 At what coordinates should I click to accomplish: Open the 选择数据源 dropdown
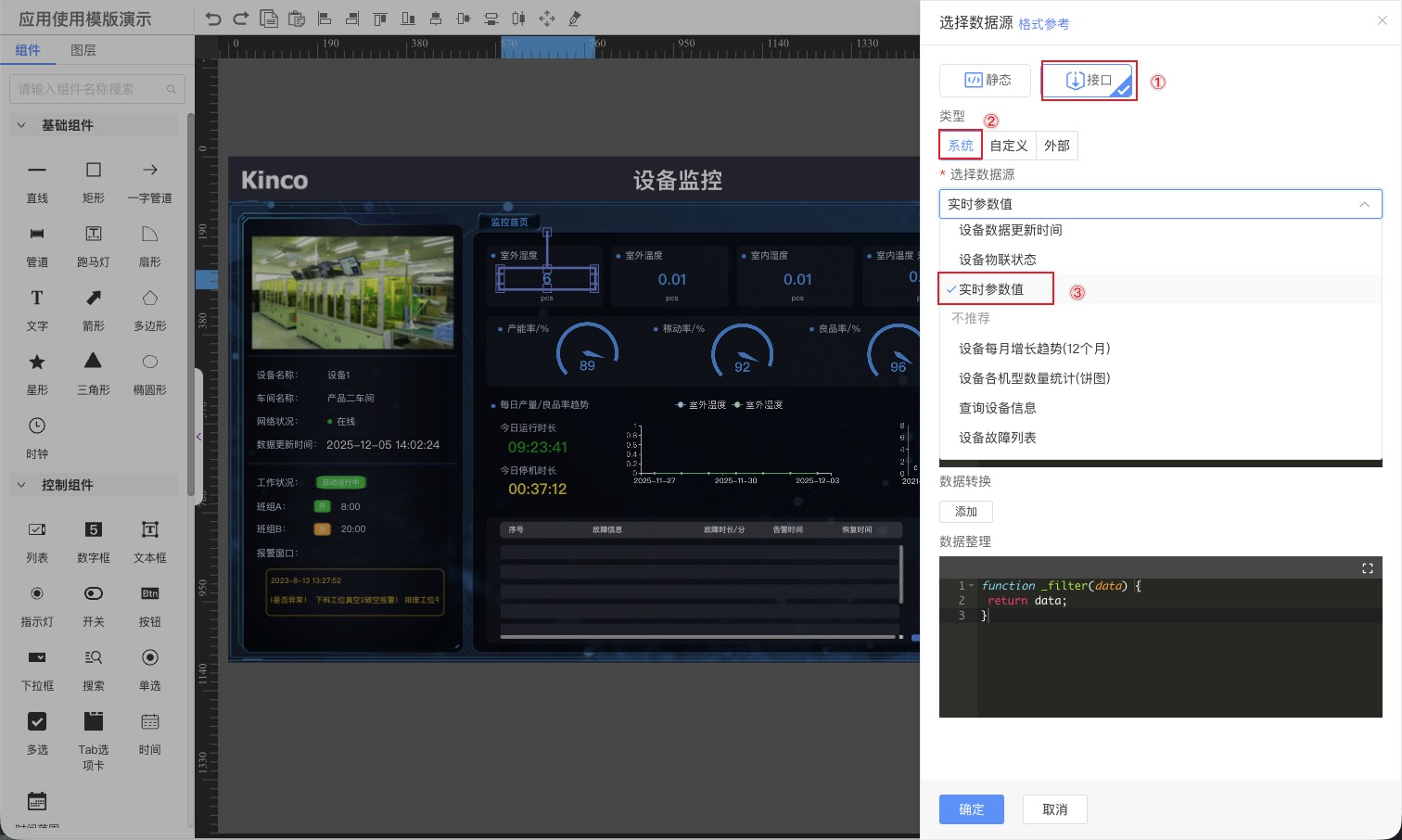pos(1160,204)
